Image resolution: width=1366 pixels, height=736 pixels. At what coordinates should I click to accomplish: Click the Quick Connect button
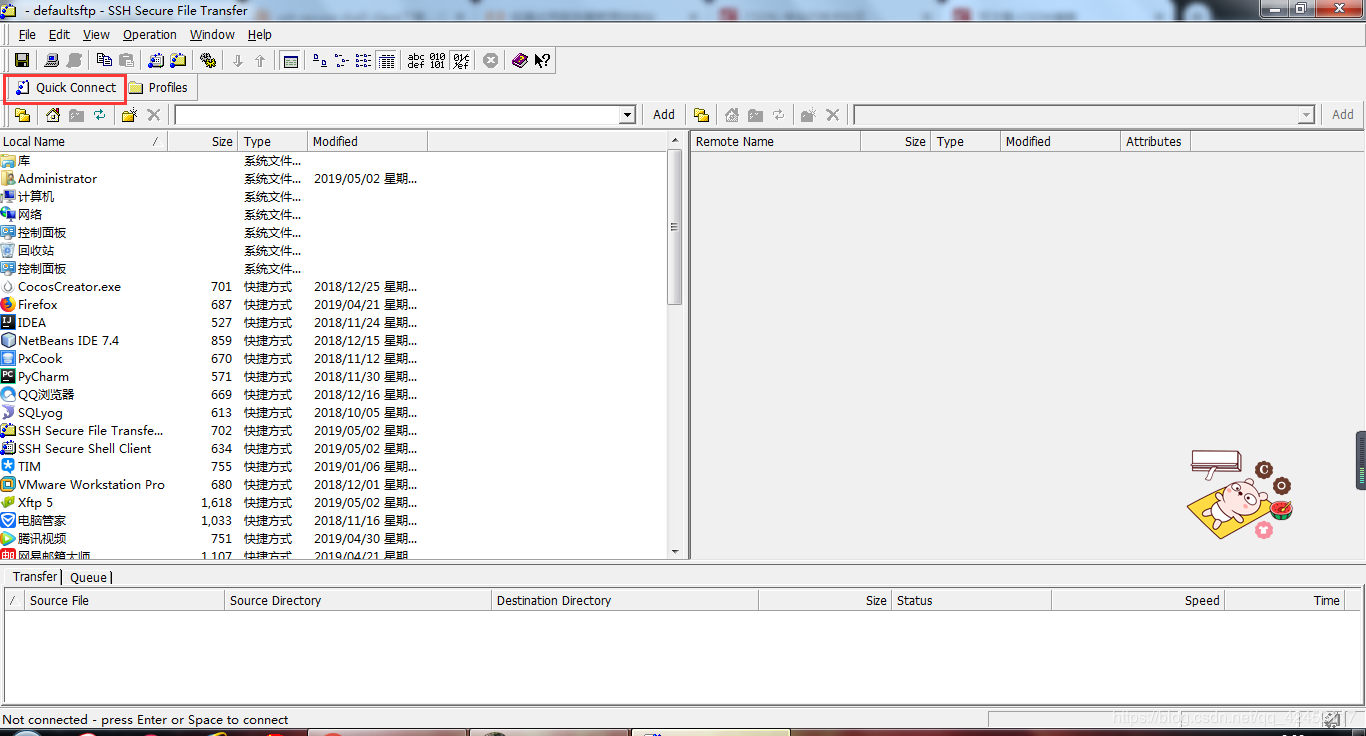pos(66,88)
